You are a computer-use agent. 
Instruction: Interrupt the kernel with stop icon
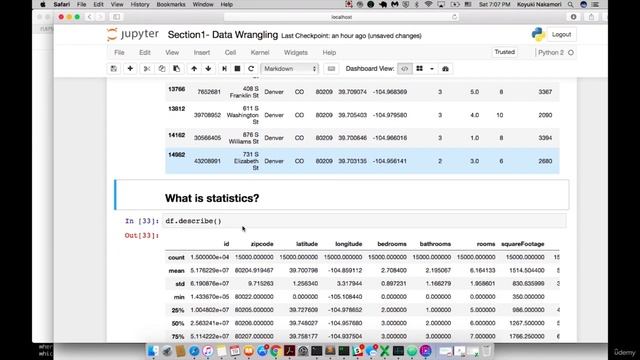pyautogui.click(x=237, y=69)
